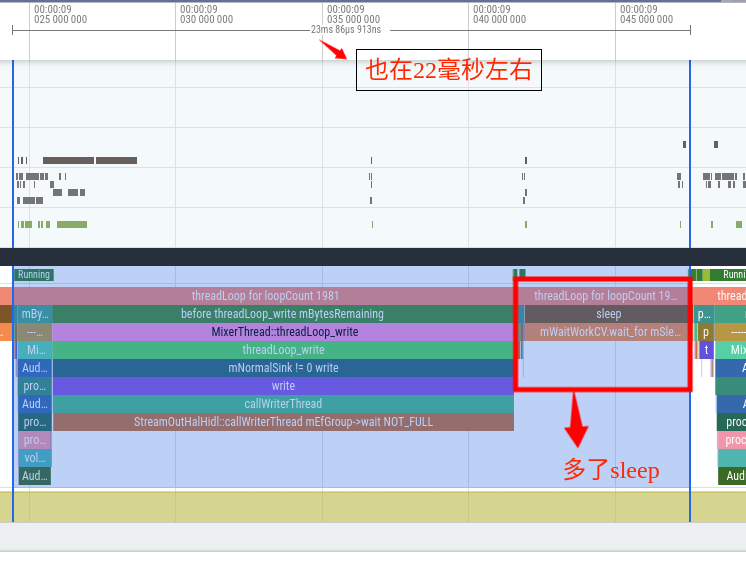The width and height of the screenshot is (746, 570).
Task: Select the yellow-green track at the bottom
Action: click(373, 507)
